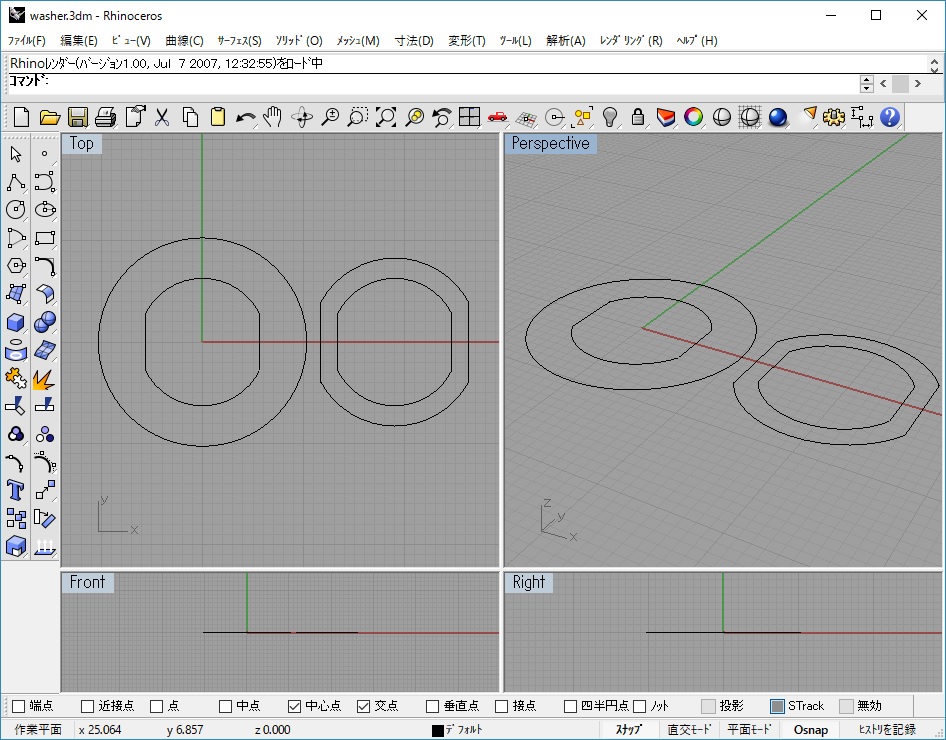Undo the last action with the curved arrow

pos(246,117)
